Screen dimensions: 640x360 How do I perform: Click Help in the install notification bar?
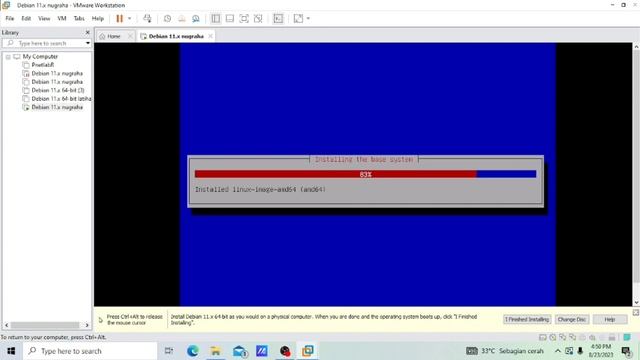click(x=610, y=319)
